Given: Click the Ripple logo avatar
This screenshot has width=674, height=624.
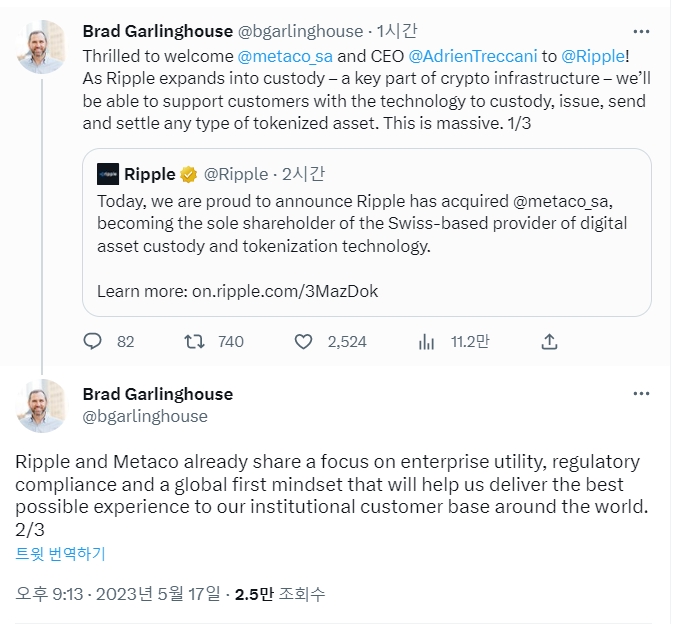Looking at the screenshot, I should coord(108,174).
